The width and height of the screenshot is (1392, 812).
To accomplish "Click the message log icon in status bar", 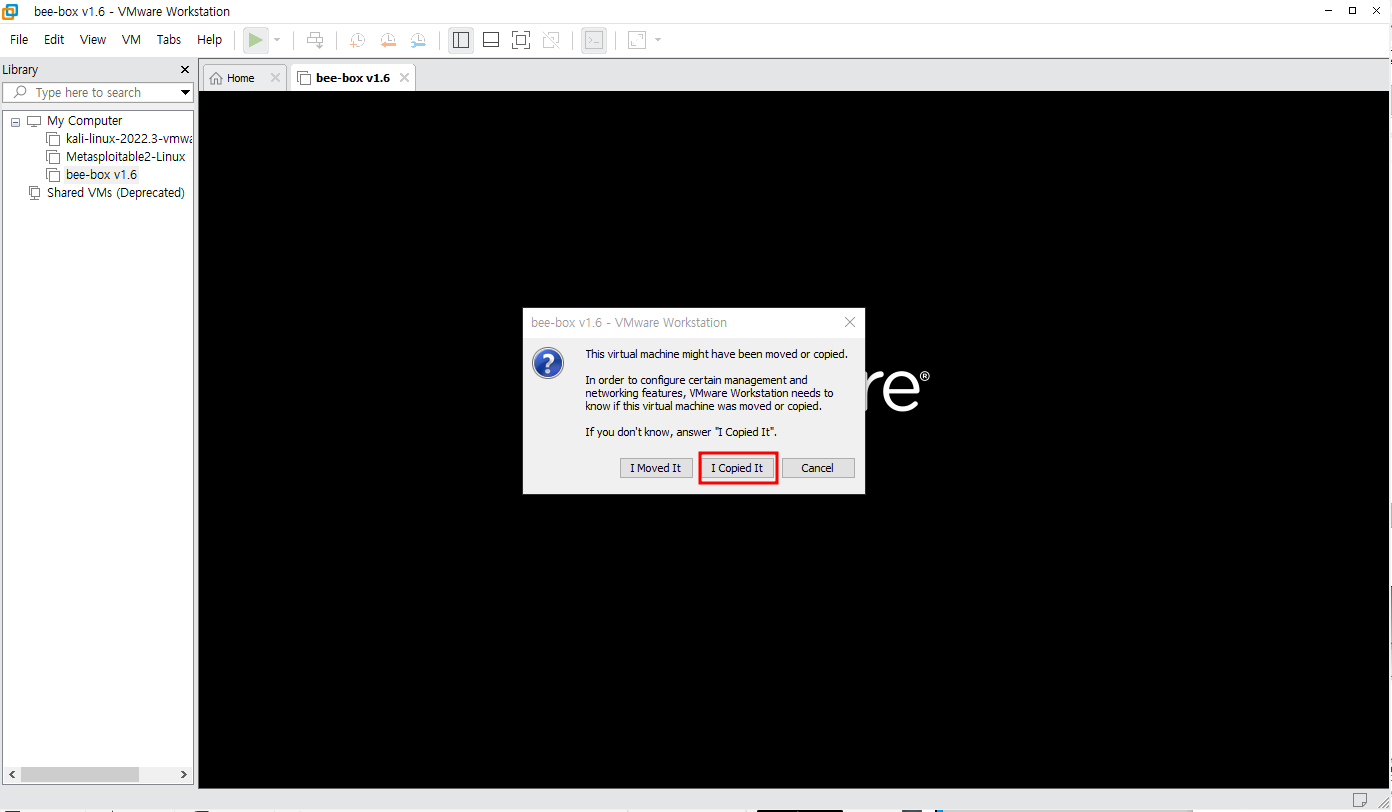I will pos(1360,799).
